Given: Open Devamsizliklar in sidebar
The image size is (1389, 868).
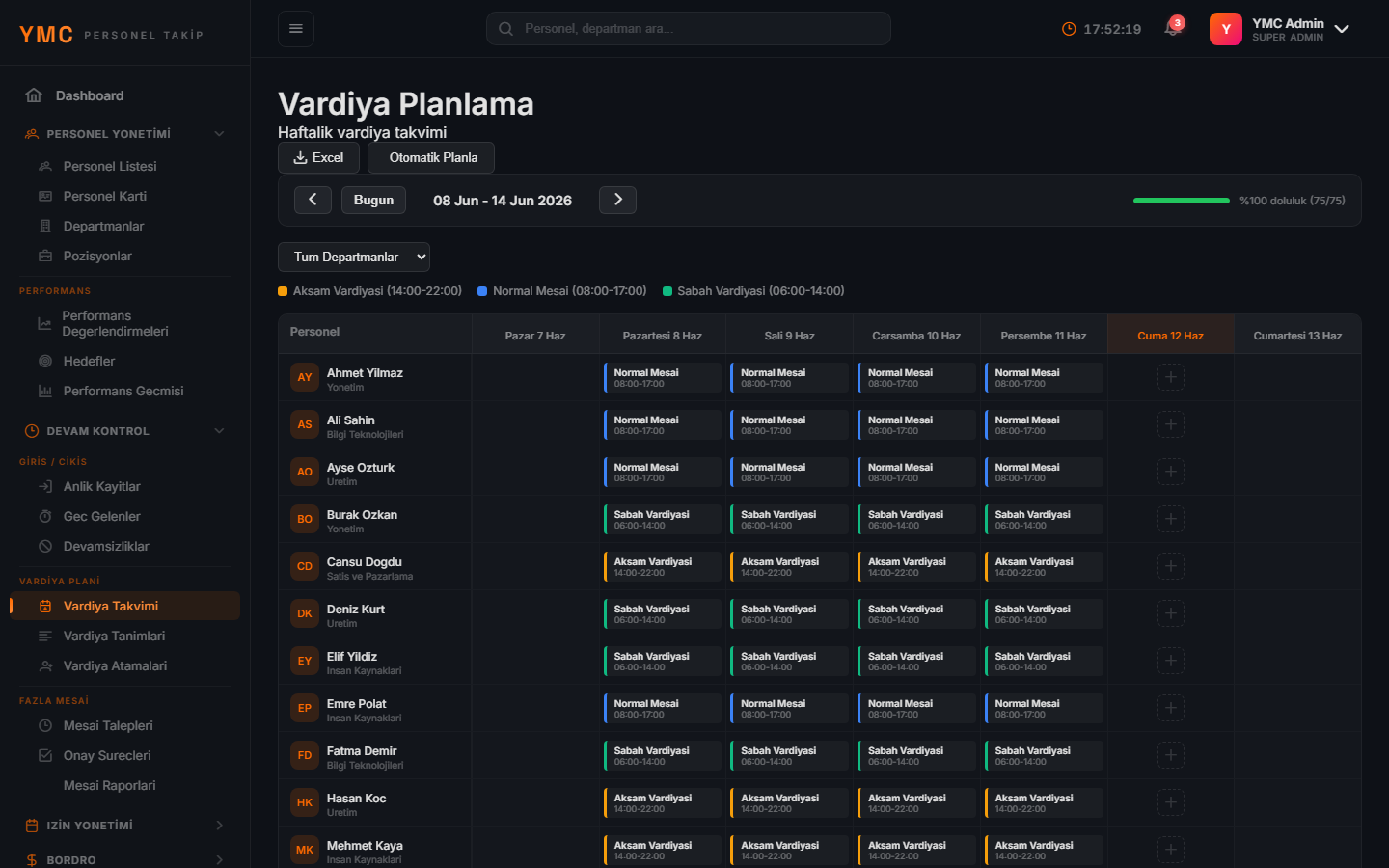Looking at the screenshot, I should (x=106, y=546).
